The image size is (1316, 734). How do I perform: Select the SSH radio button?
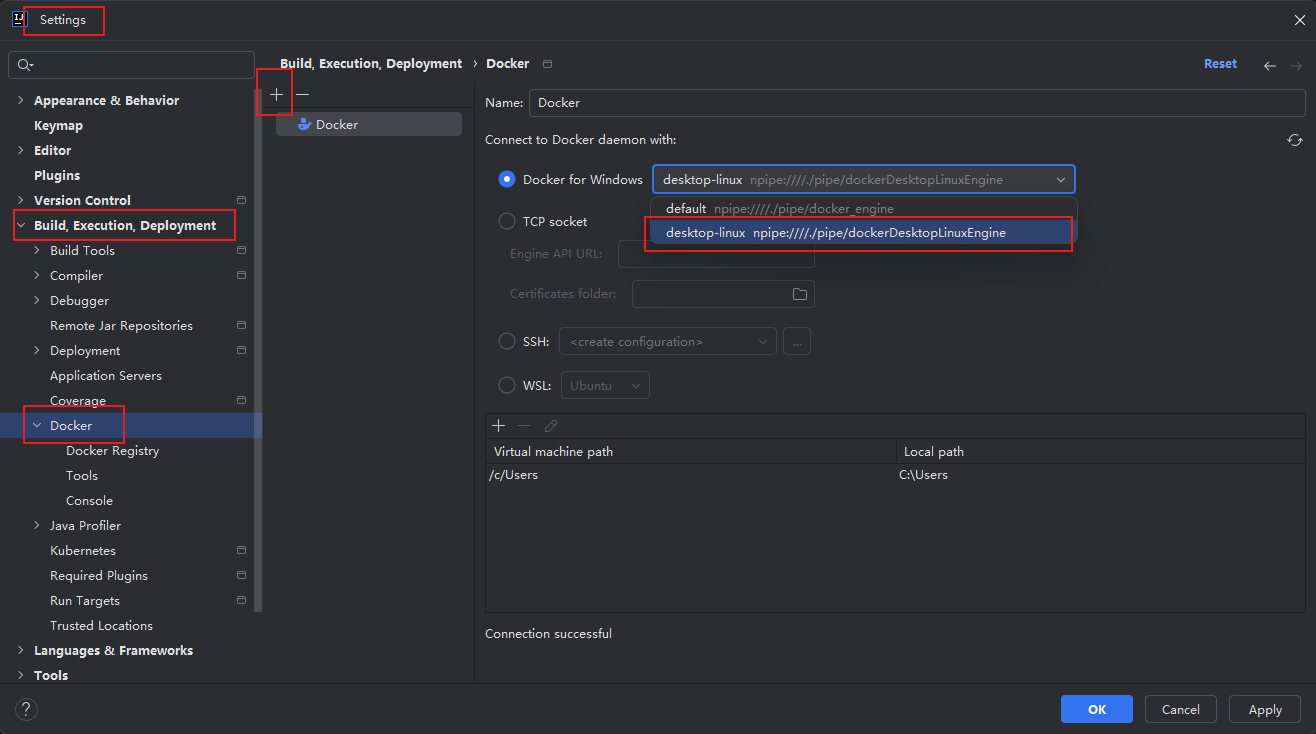(x=507, y=341)
